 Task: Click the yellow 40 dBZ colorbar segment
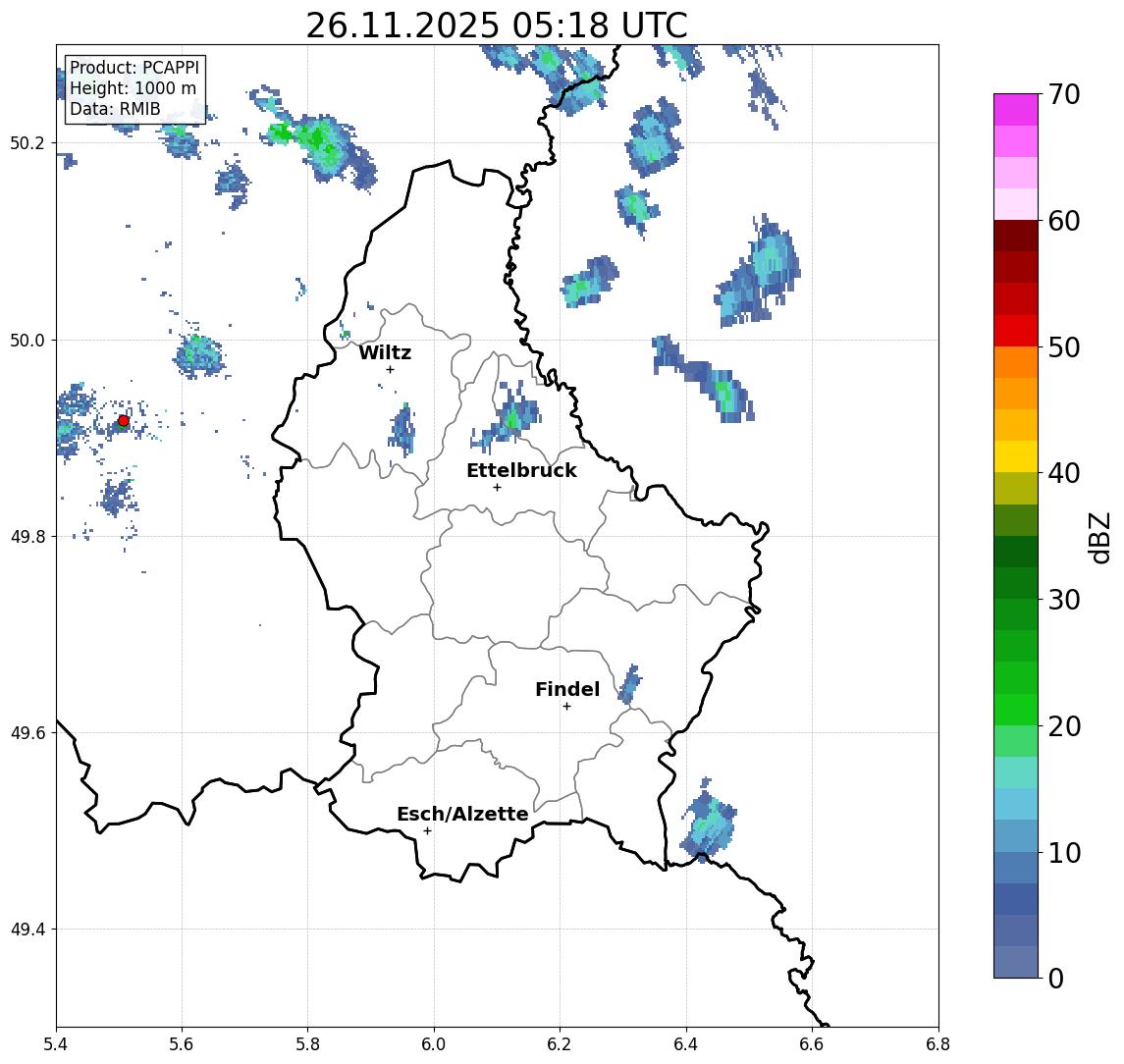point(1016,456)
